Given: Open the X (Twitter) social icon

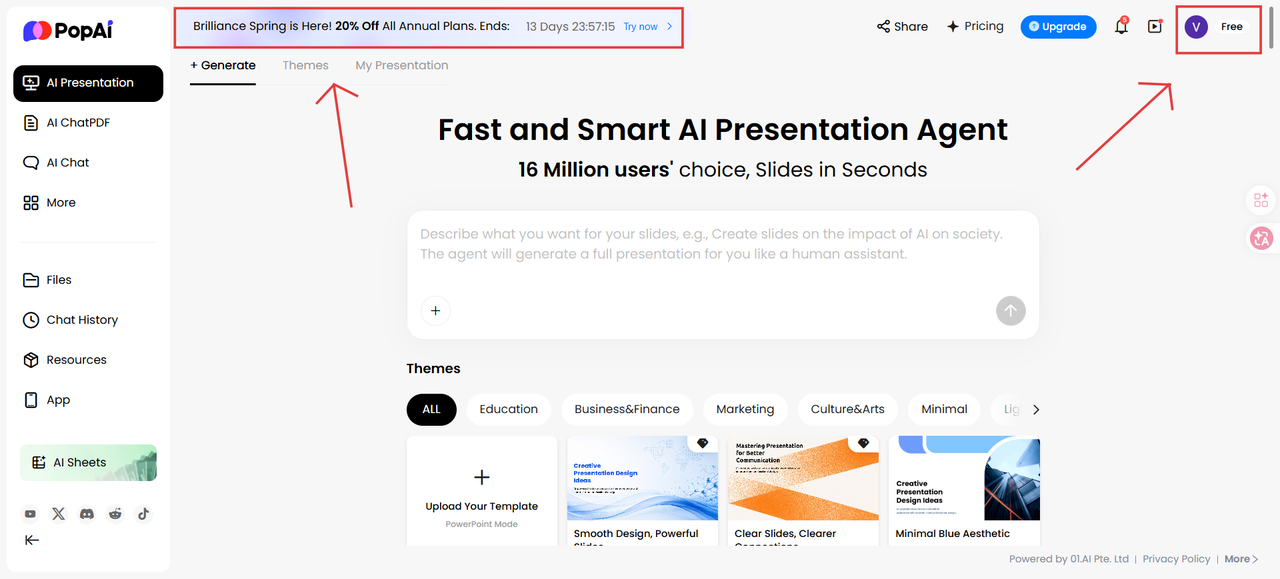Looking at the screenshot, I should pyautogui.click(x=59, y=514).
